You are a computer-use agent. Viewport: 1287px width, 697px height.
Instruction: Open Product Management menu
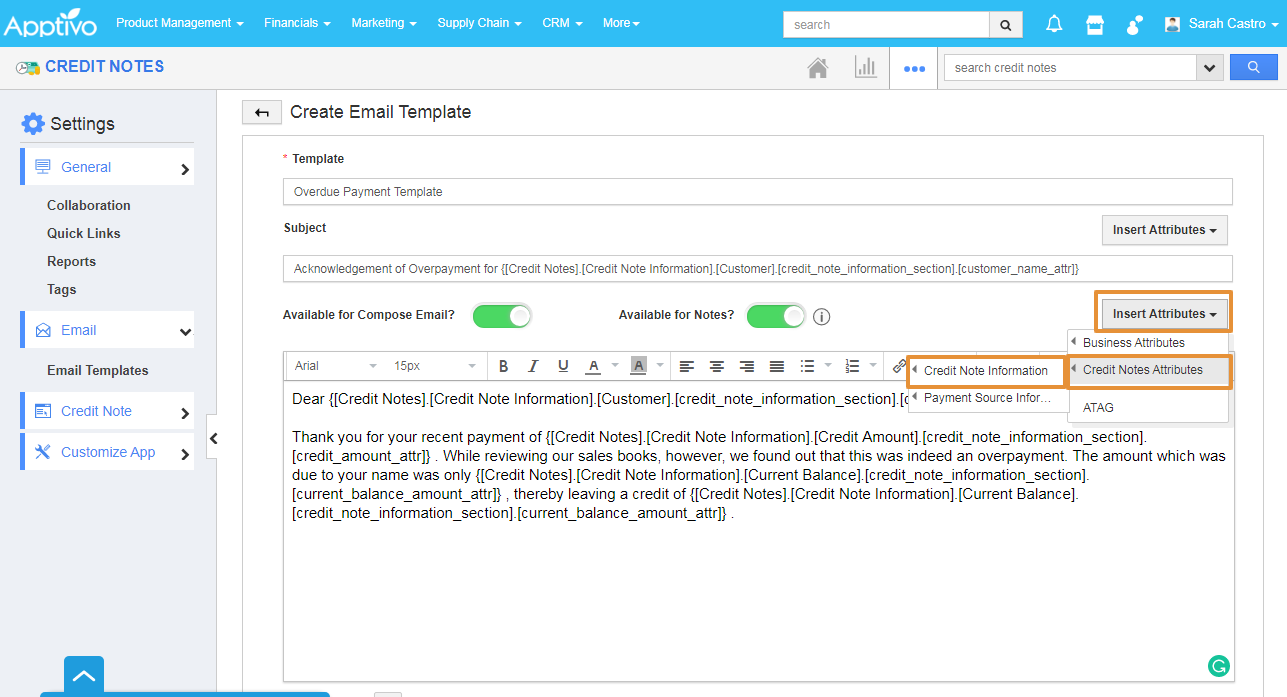coord(180,23)
